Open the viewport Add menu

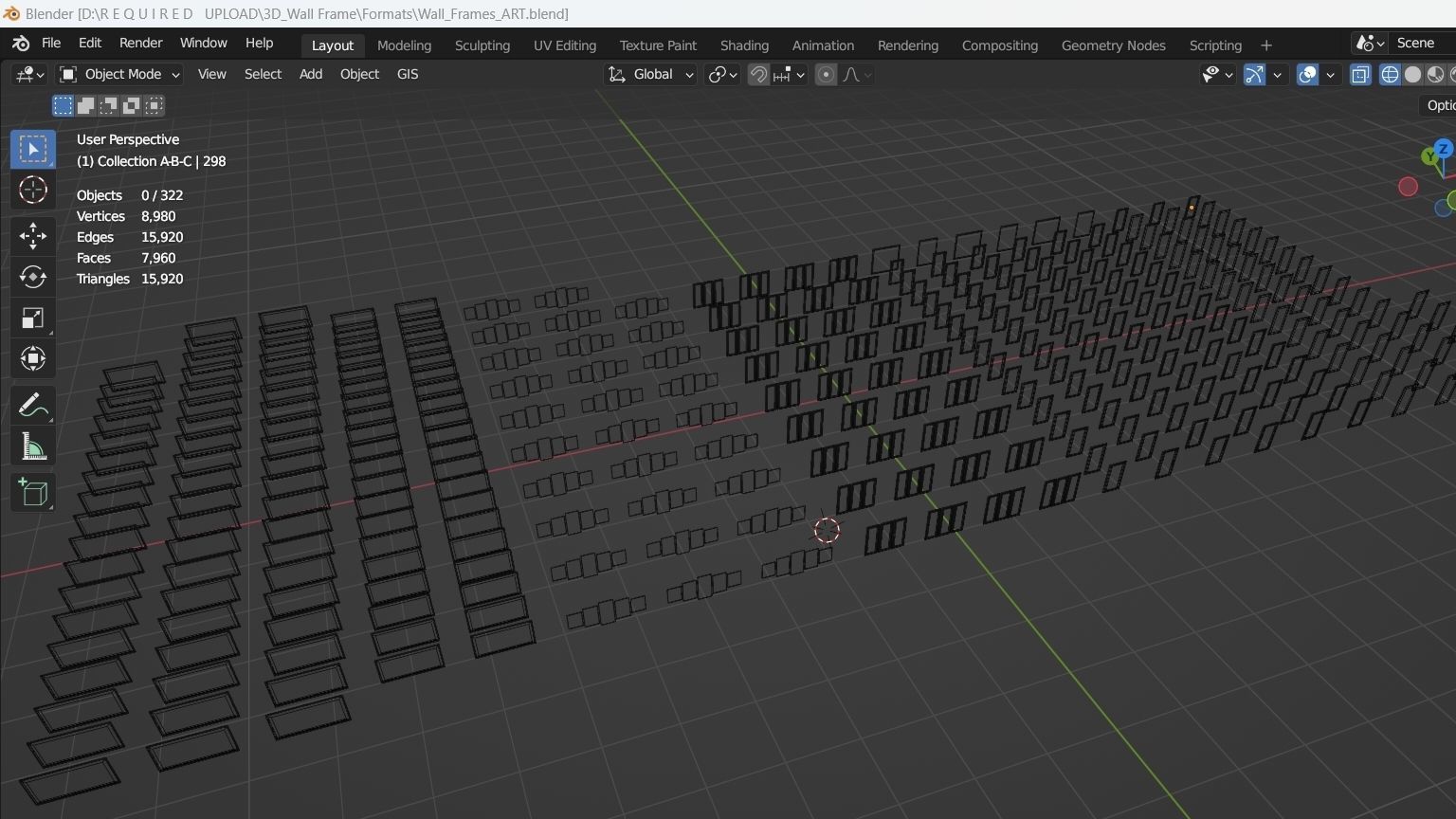tap(311, 74)
